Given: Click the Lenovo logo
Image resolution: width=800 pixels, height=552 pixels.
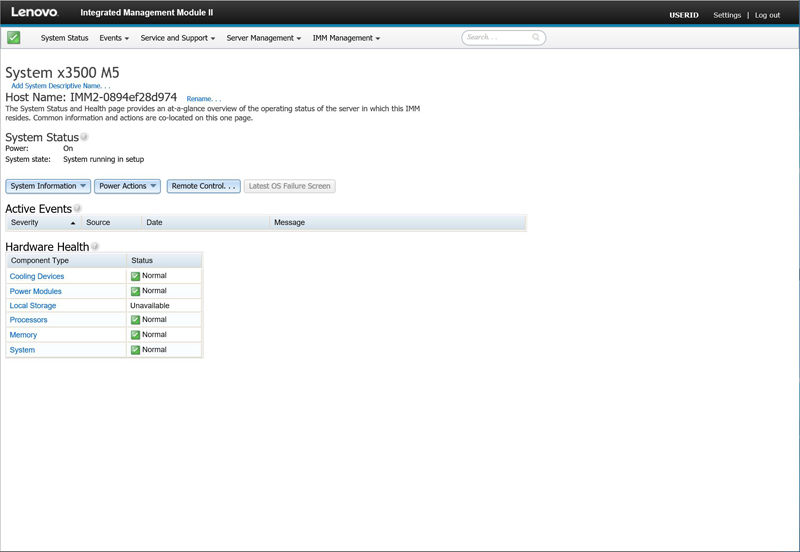Looking at the screenshot, I should pos(35,12).
